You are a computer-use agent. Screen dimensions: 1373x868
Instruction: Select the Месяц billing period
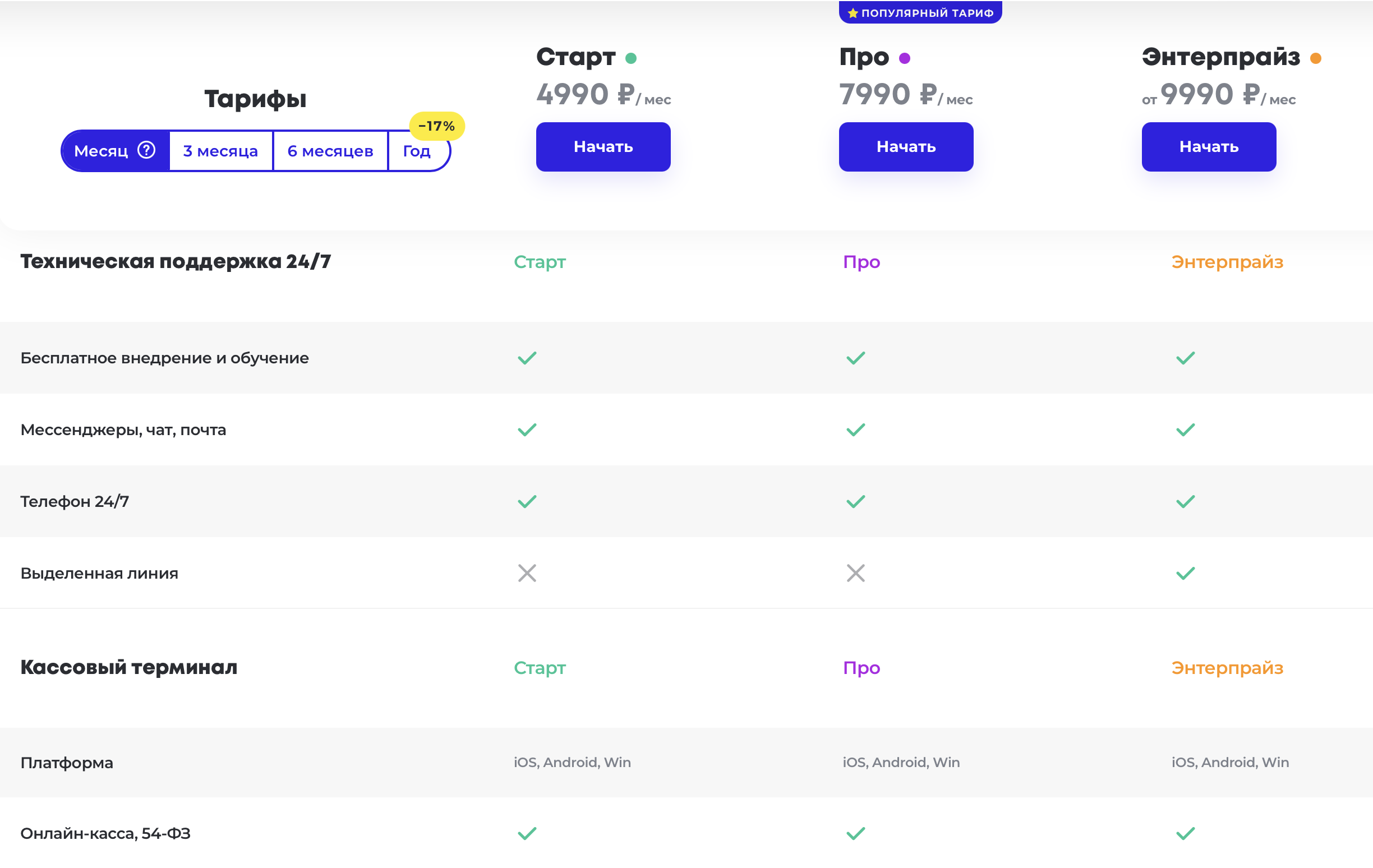click(x=102, y=151)
